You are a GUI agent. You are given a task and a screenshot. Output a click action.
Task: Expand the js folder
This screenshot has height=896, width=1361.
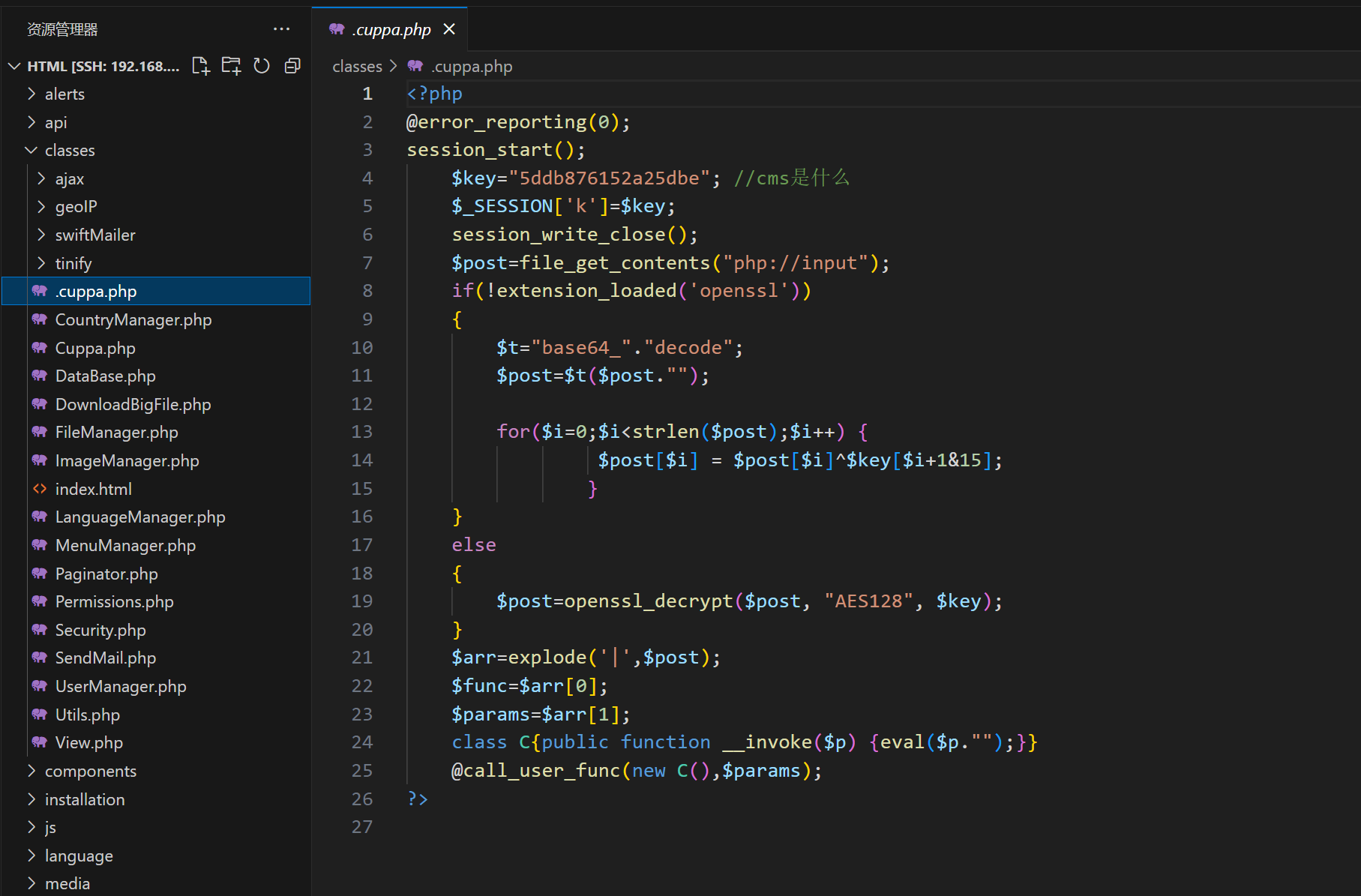[x=31, y=827]
